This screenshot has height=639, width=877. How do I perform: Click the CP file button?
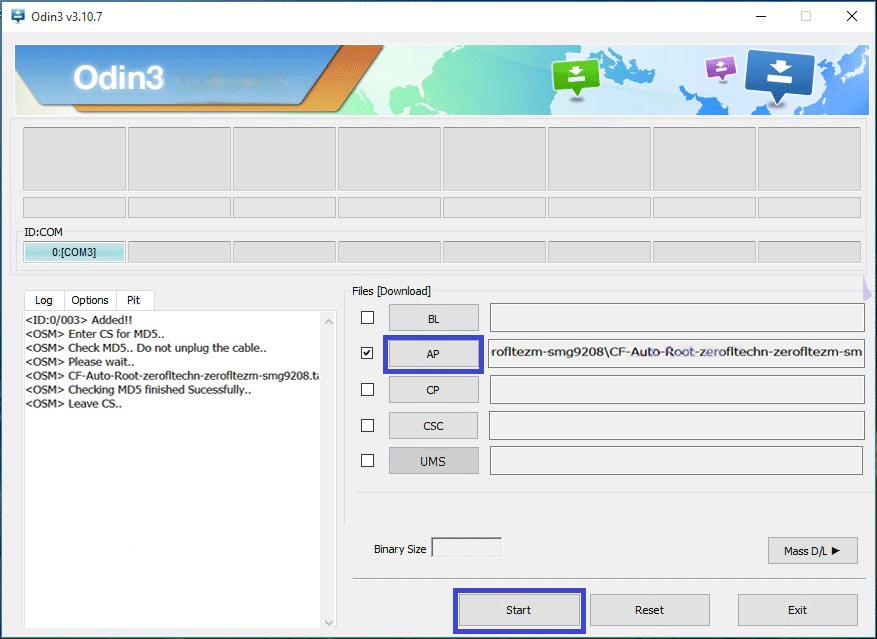tap(433, 389)
